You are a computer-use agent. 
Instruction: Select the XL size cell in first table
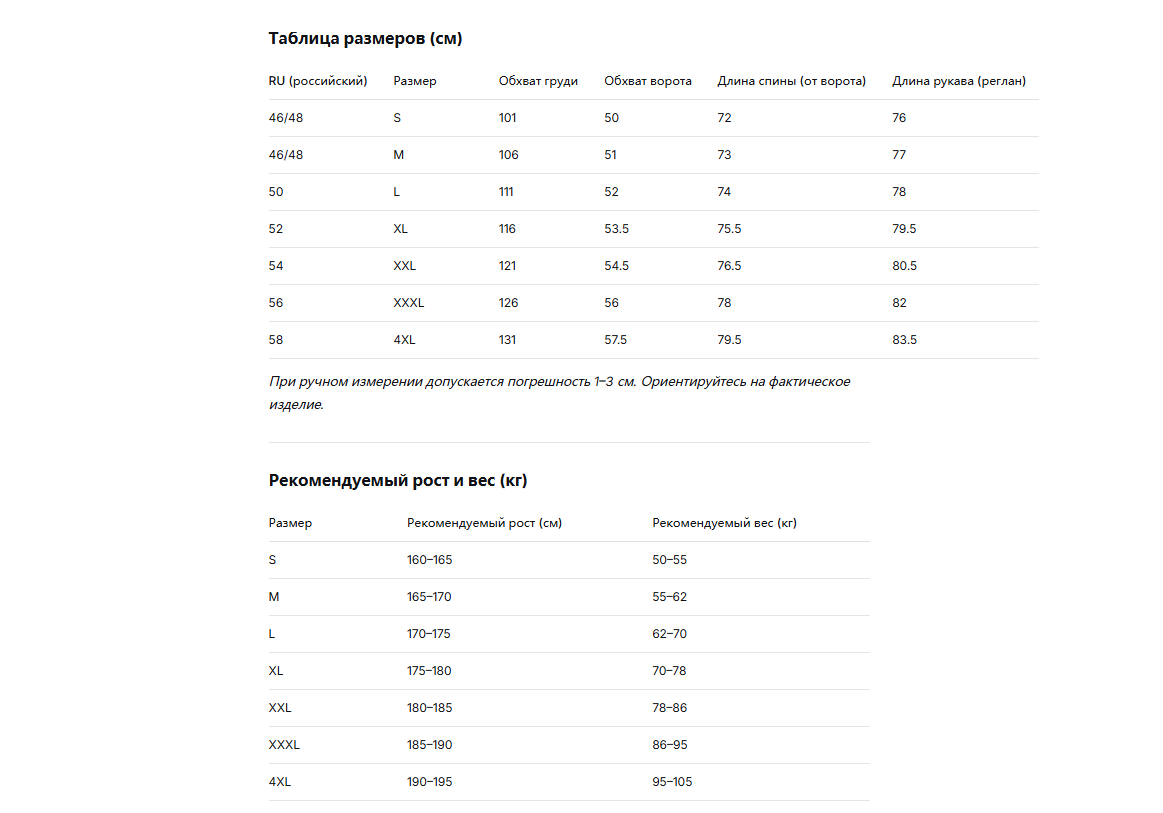(401, 228)
